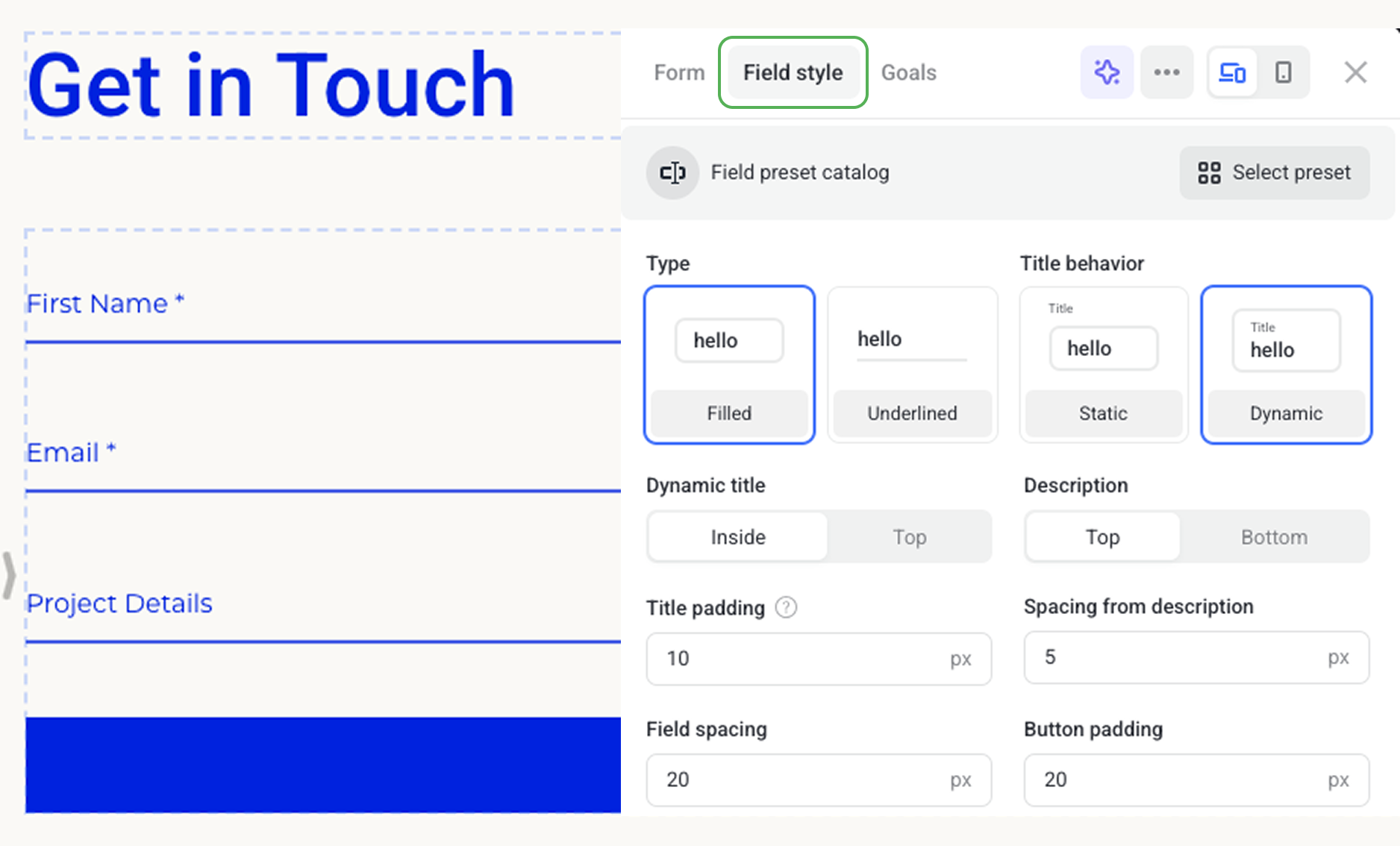
Task: Set dynamic title position to Top
Action: point(909,537)
